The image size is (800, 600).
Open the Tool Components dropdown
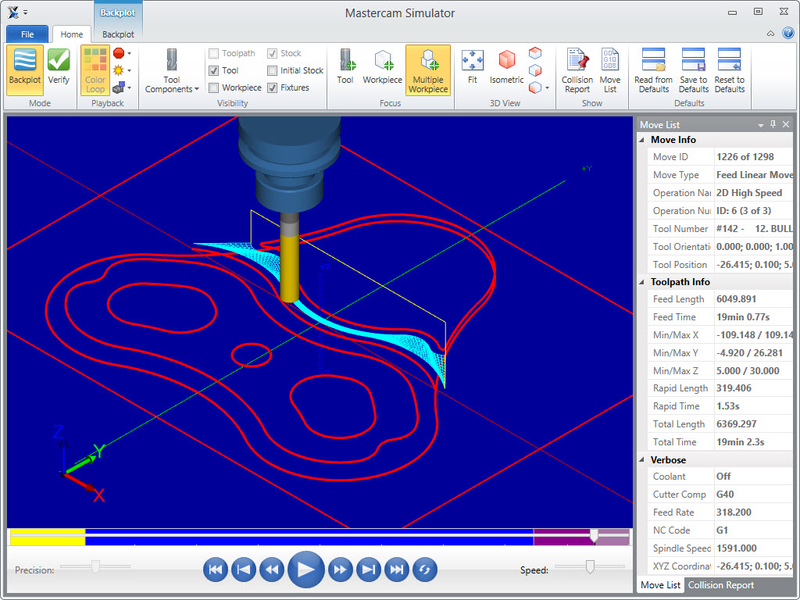172,70
